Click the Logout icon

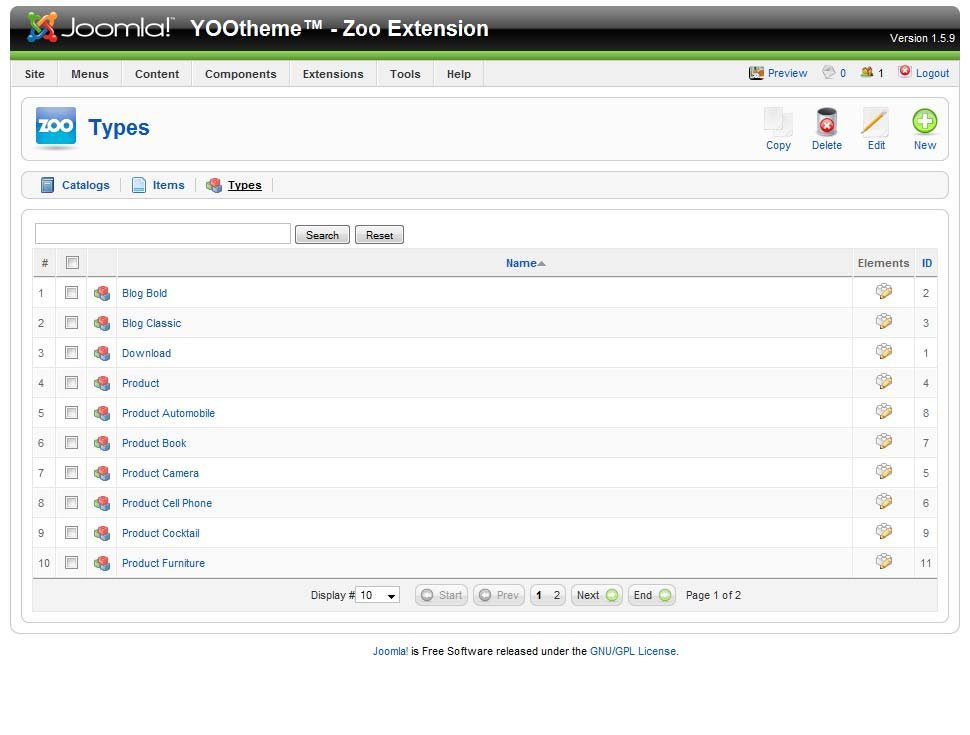click(x=904, y=72)
